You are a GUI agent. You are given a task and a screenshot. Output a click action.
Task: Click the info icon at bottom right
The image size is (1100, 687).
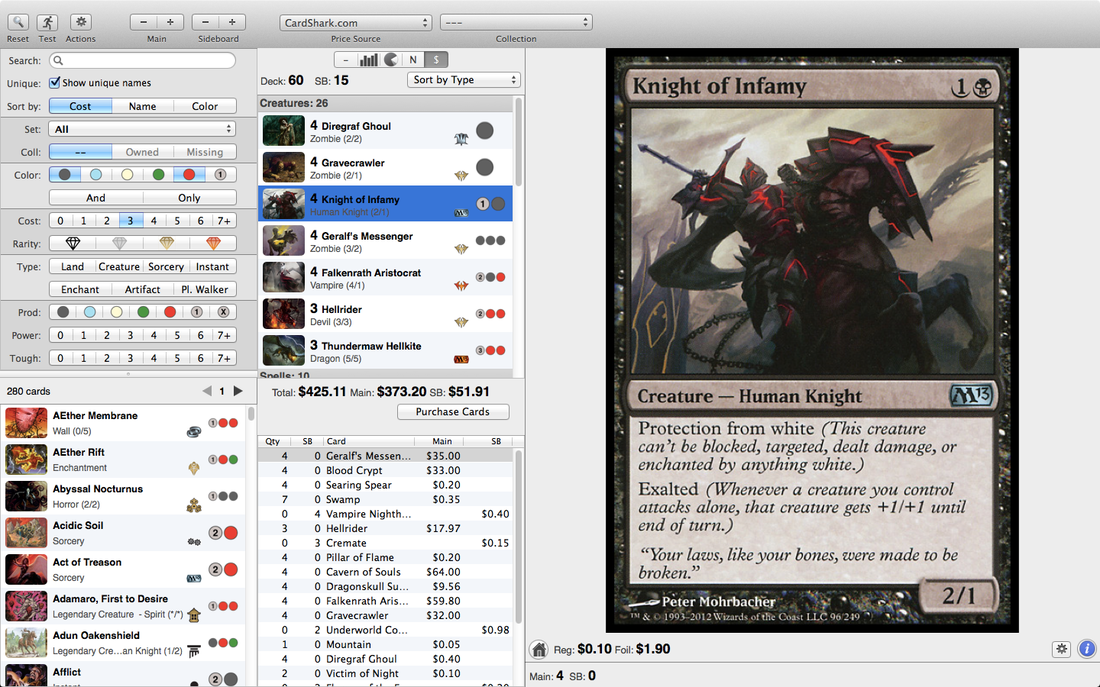1087,649
